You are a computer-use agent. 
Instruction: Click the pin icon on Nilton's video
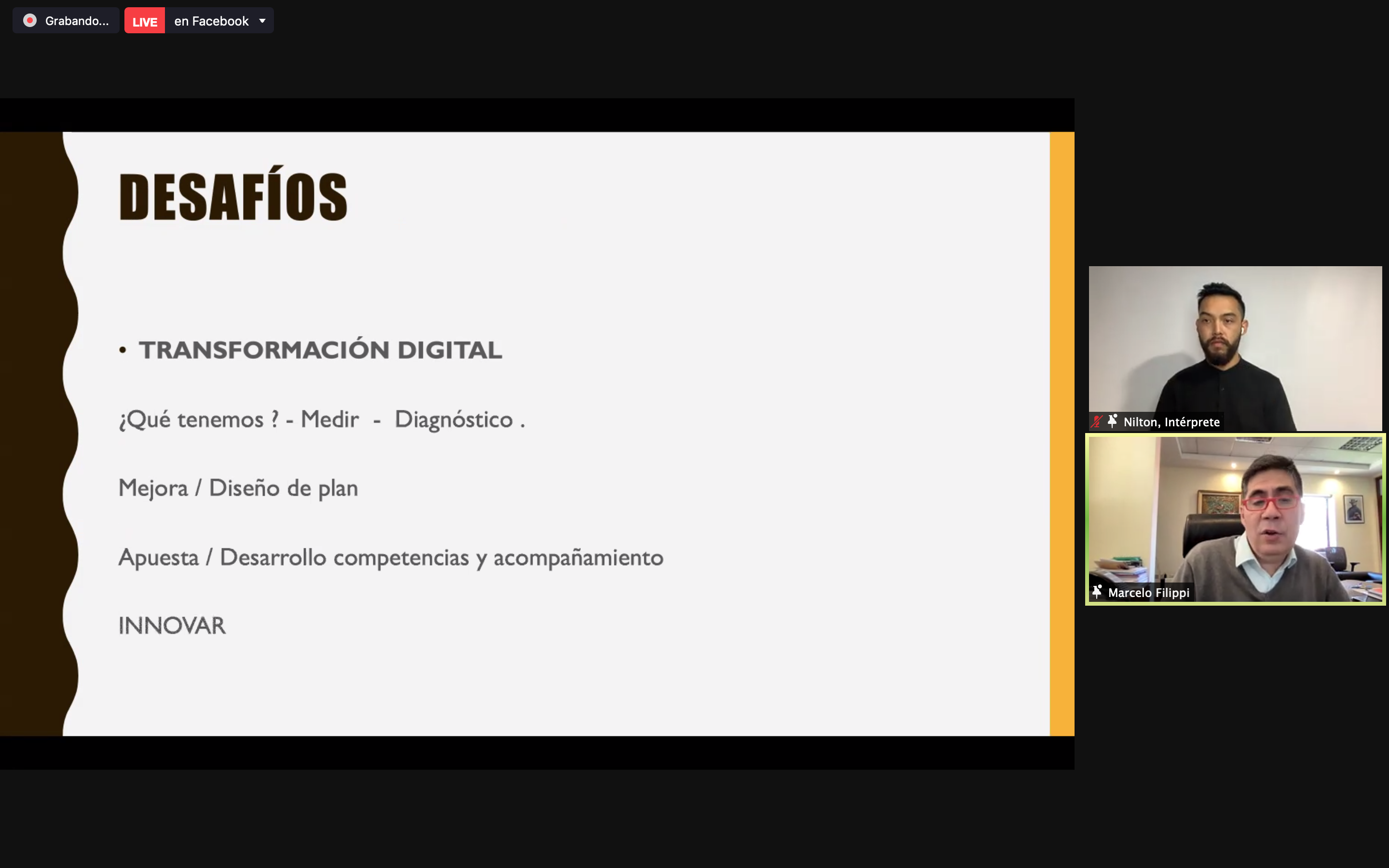(1112, 421)
